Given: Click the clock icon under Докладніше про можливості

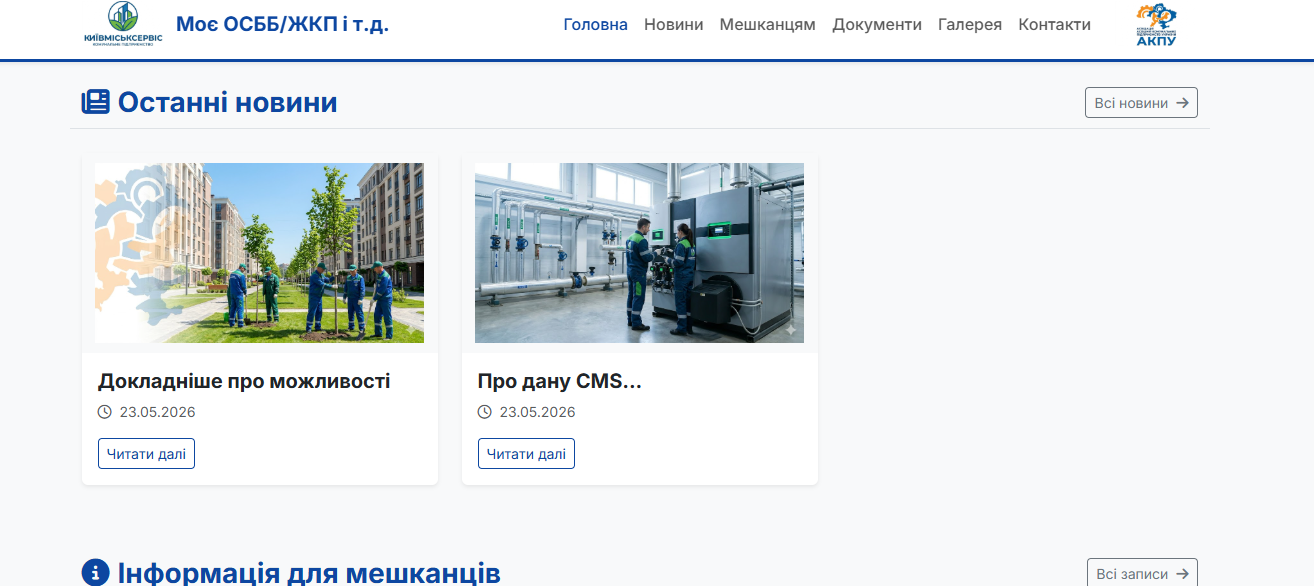Looking at the screenshot, I should pos(105,412).
